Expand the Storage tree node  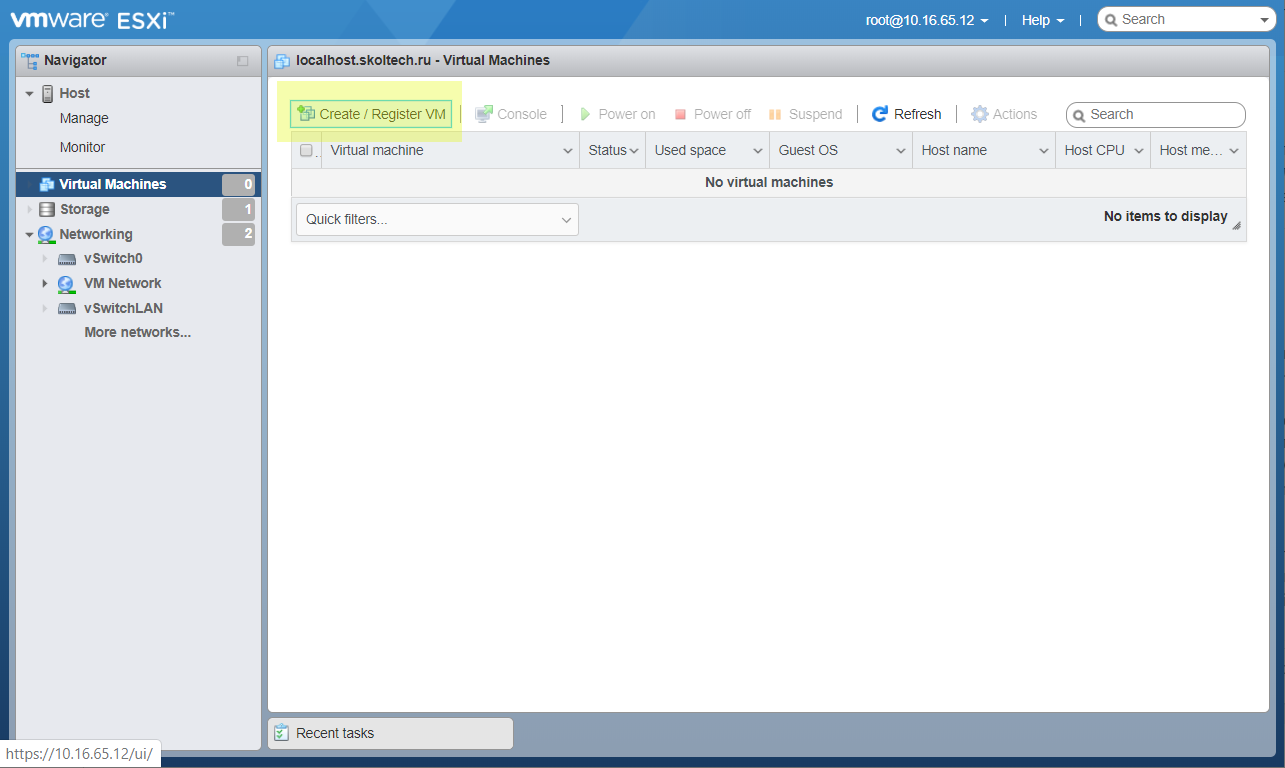click(x=30, y=209)
